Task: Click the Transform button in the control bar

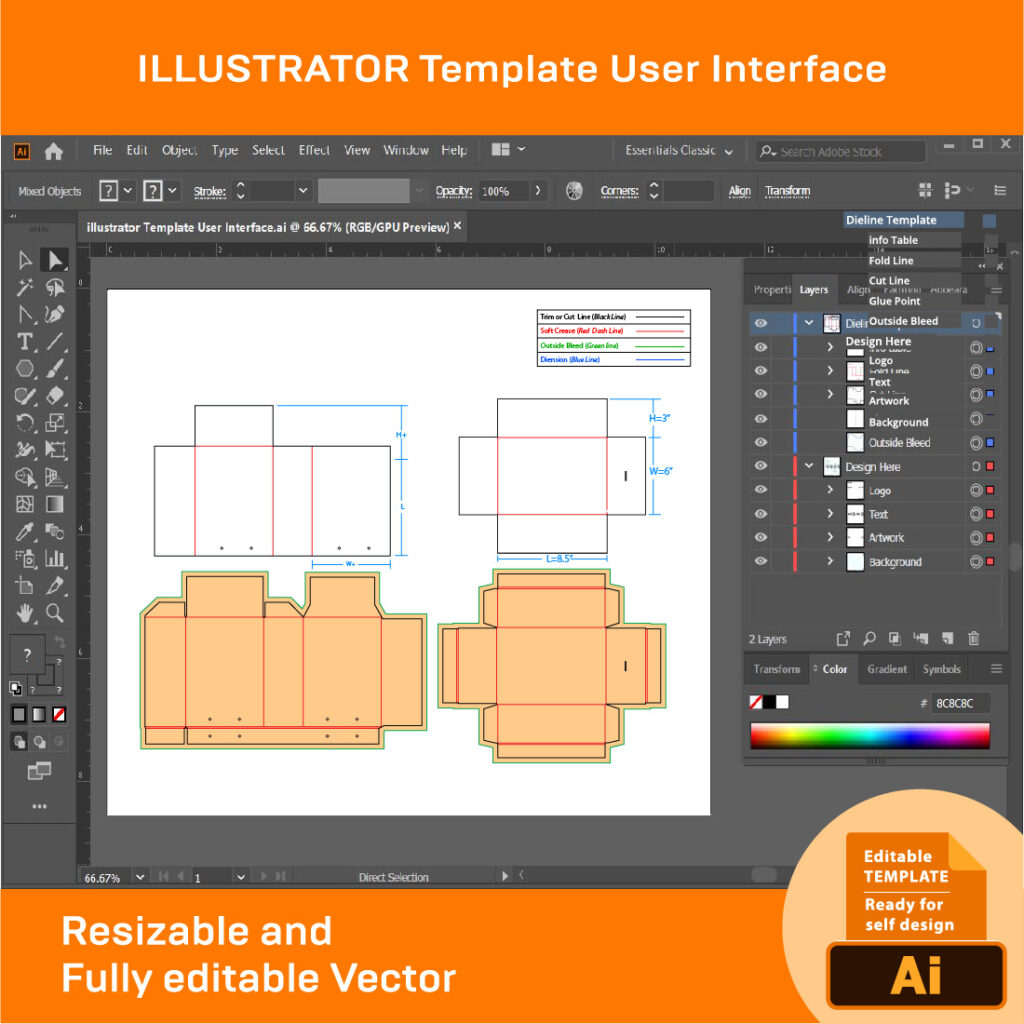Action: [789, 191]
